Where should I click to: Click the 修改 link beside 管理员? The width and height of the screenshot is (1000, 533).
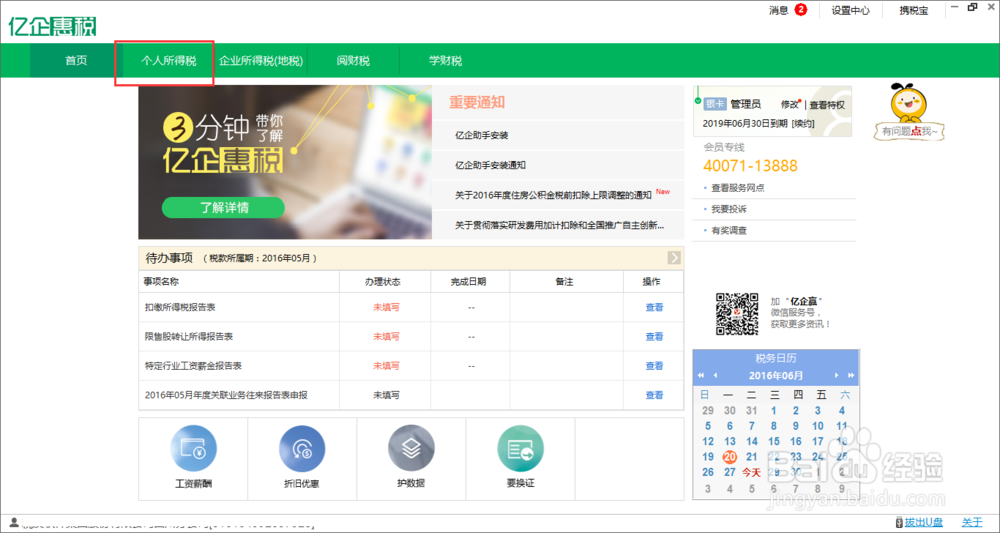coord(790,105)
